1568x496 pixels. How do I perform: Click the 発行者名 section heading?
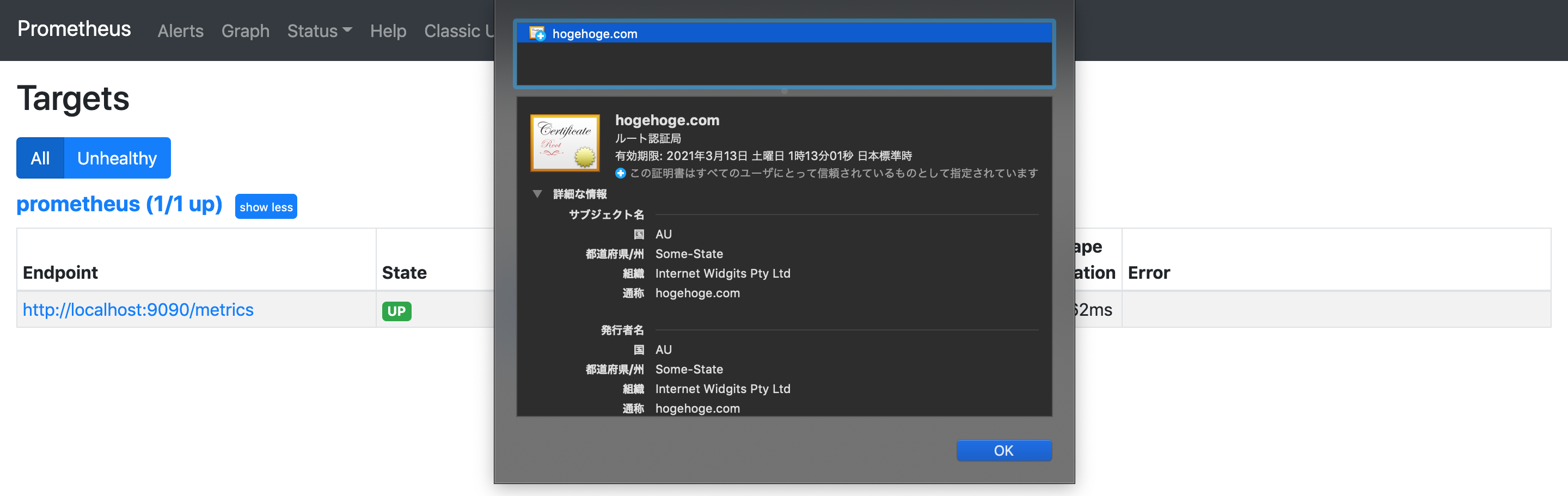(x=622, y=330)
